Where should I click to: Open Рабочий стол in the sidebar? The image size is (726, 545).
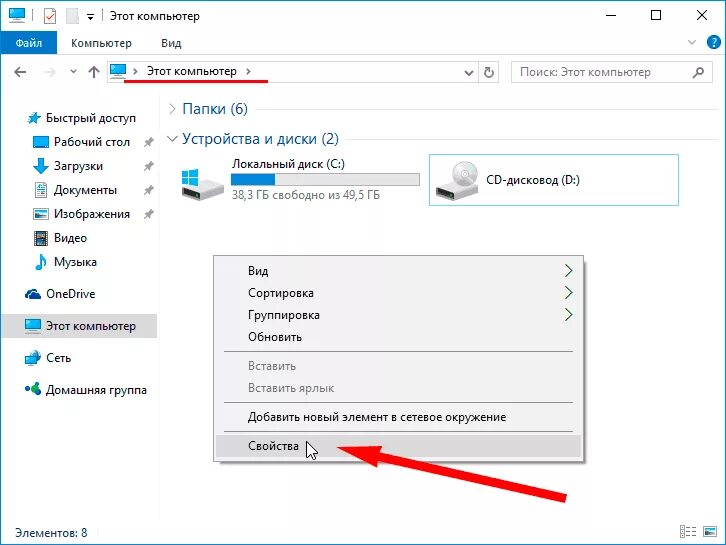click(92, 142)
